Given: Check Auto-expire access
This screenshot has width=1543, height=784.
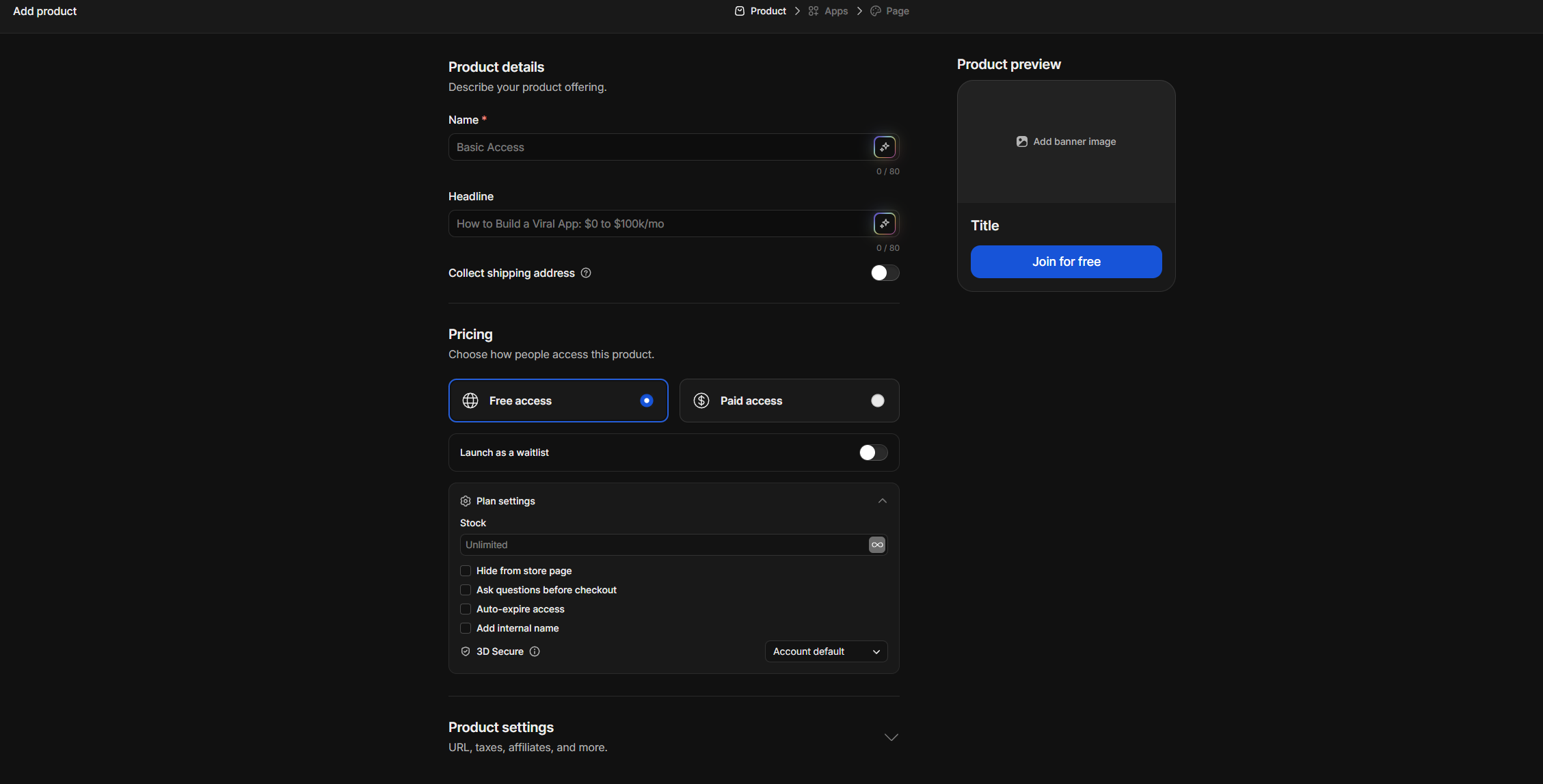Looking at the screenshot, I should (x=466, y=609).
